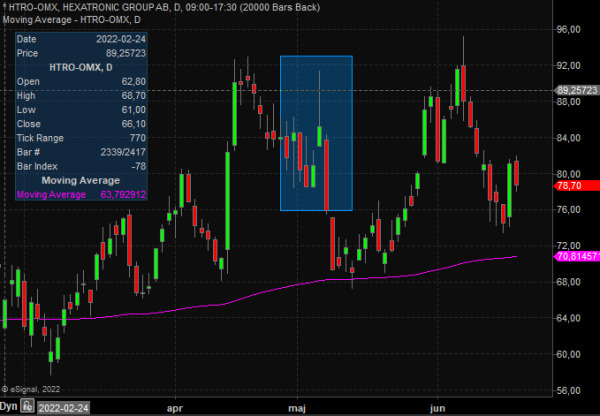Click the HTRO-OMX HEXATRONIC GROUP AB chart title
The image size is (600, 416).
tap(164, 7)
